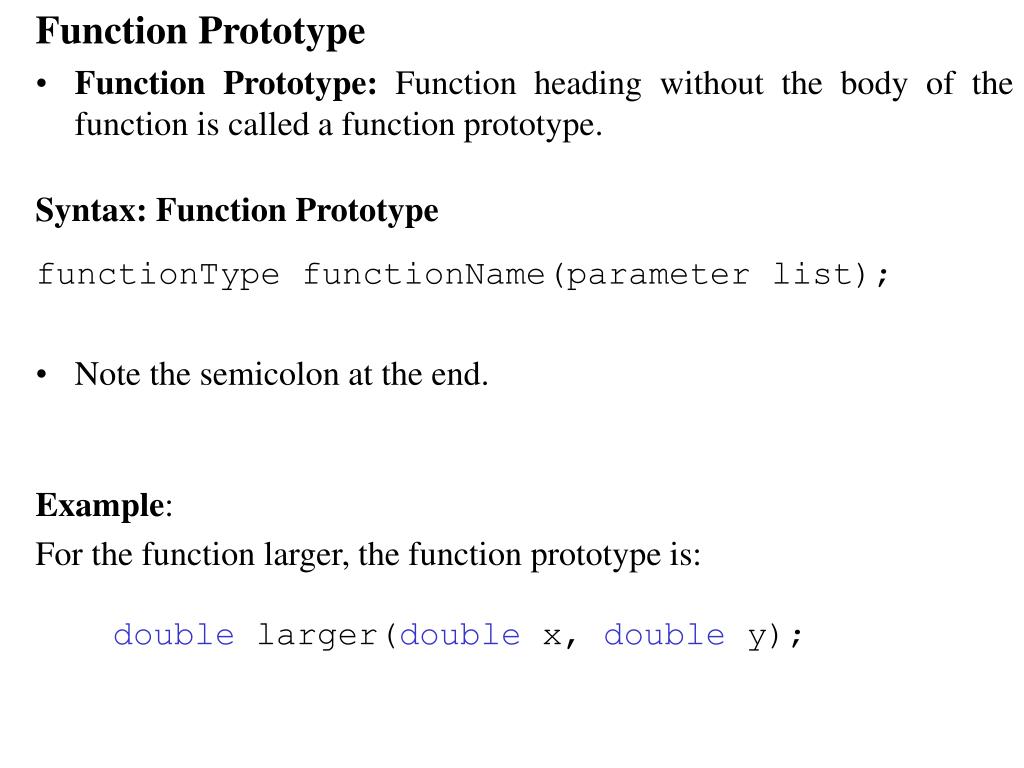Click the word "list" in the syntax line
Image resolution: width=1024 pixels, height=768 pixels.
[811, 274]
